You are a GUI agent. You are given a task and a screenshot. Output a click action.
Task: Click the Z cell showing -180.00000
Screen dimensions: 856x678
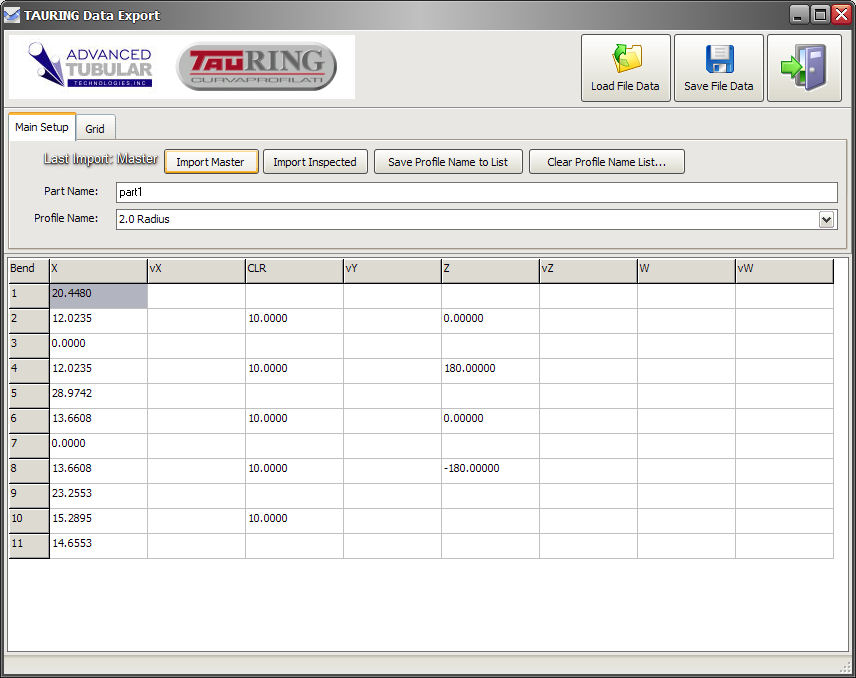489,469
